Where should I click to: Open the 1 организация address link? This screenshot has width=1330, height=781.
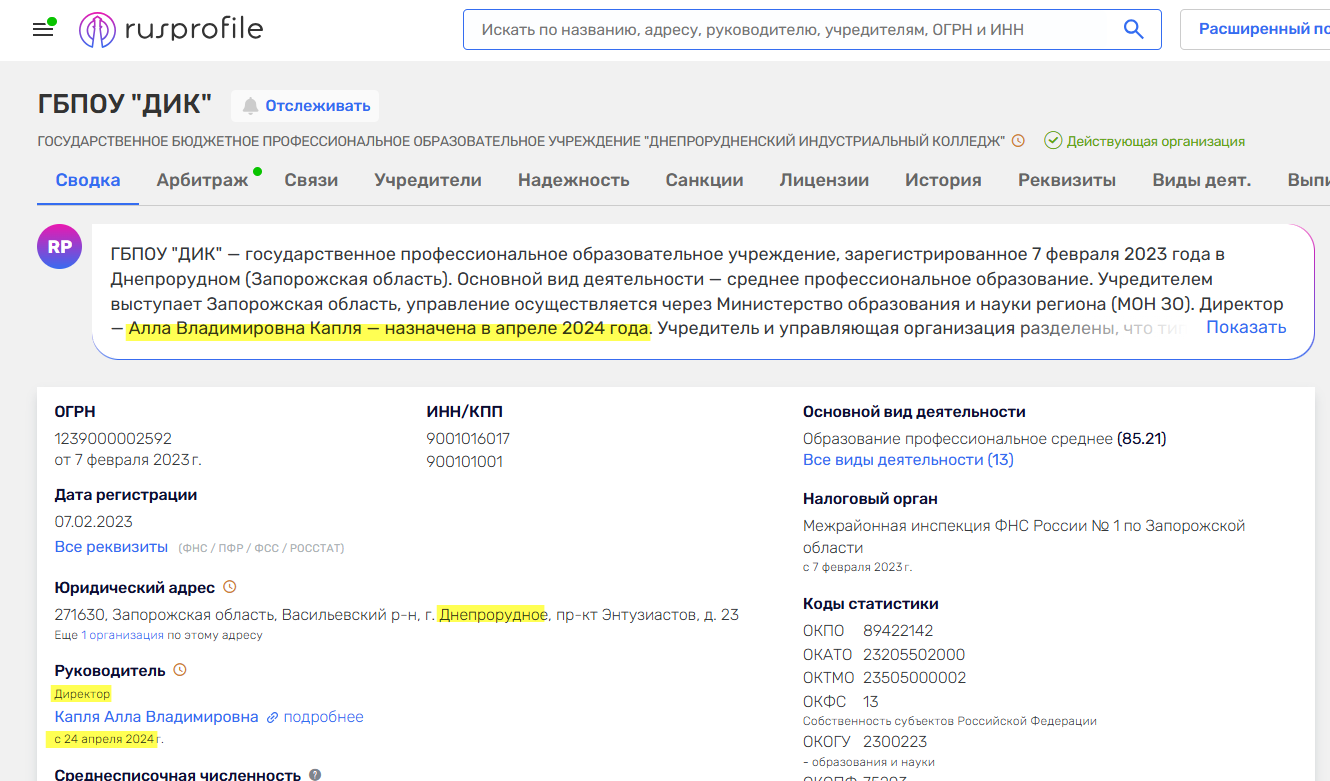coord(122,635)
